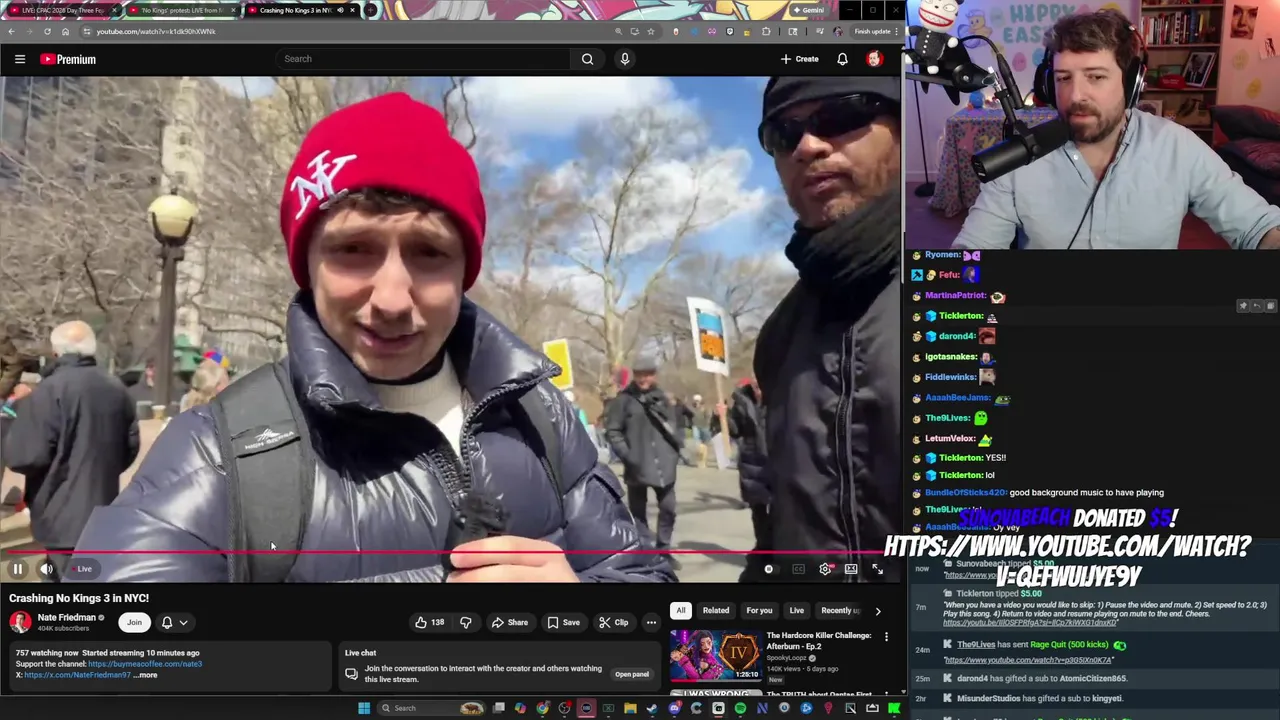Start voice search with microphone icon

point(625,59)
